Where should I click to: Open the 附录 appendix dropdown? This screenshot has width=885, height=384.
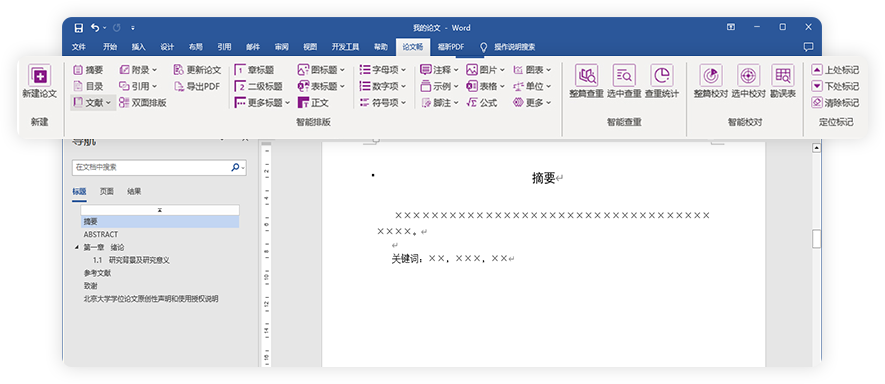(139, 70)
